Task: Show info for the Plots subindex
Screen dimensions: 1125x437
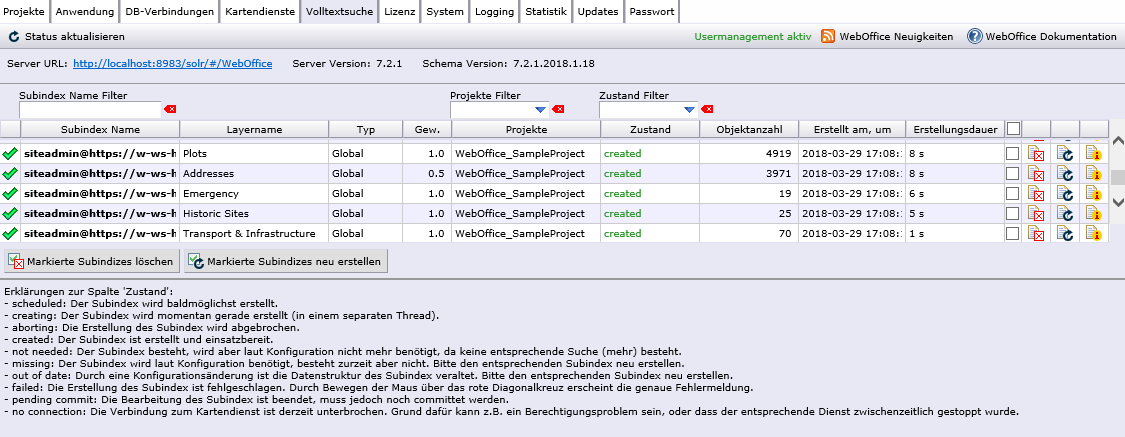Action: coord(1093,154)
